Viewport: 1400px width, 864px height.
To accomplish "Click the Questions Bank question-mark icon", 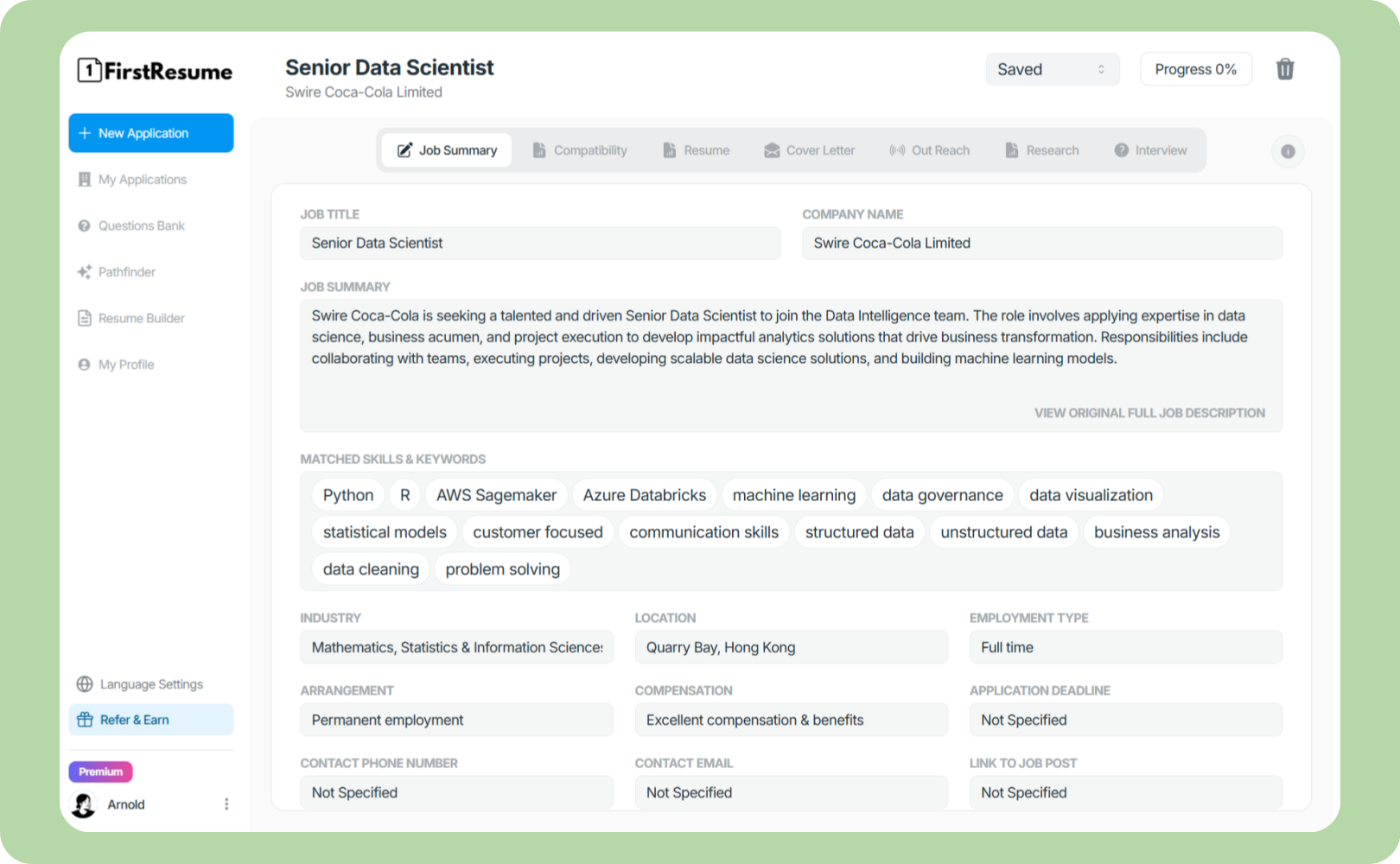I will pos(84,226).
